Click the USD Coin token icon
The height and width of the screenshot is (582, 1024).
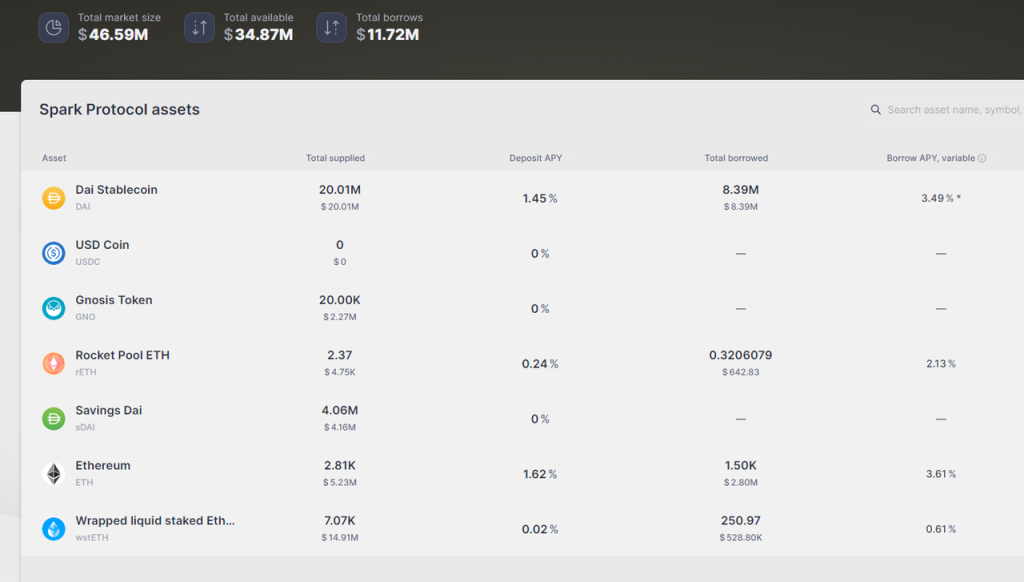coord(54,253)
